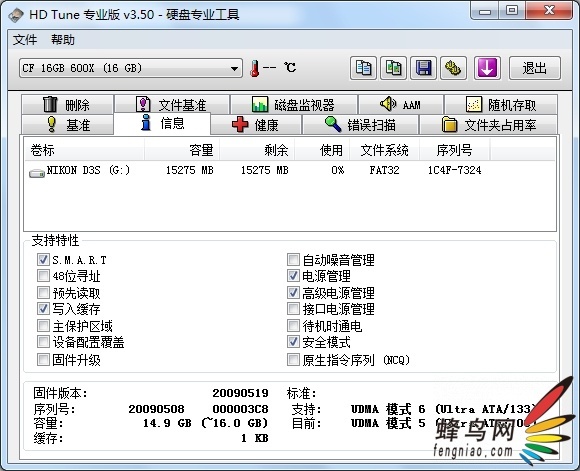This screenshot has width=580, height=471.
Task: Select the 信息 info tab
Action: (162, 123)
